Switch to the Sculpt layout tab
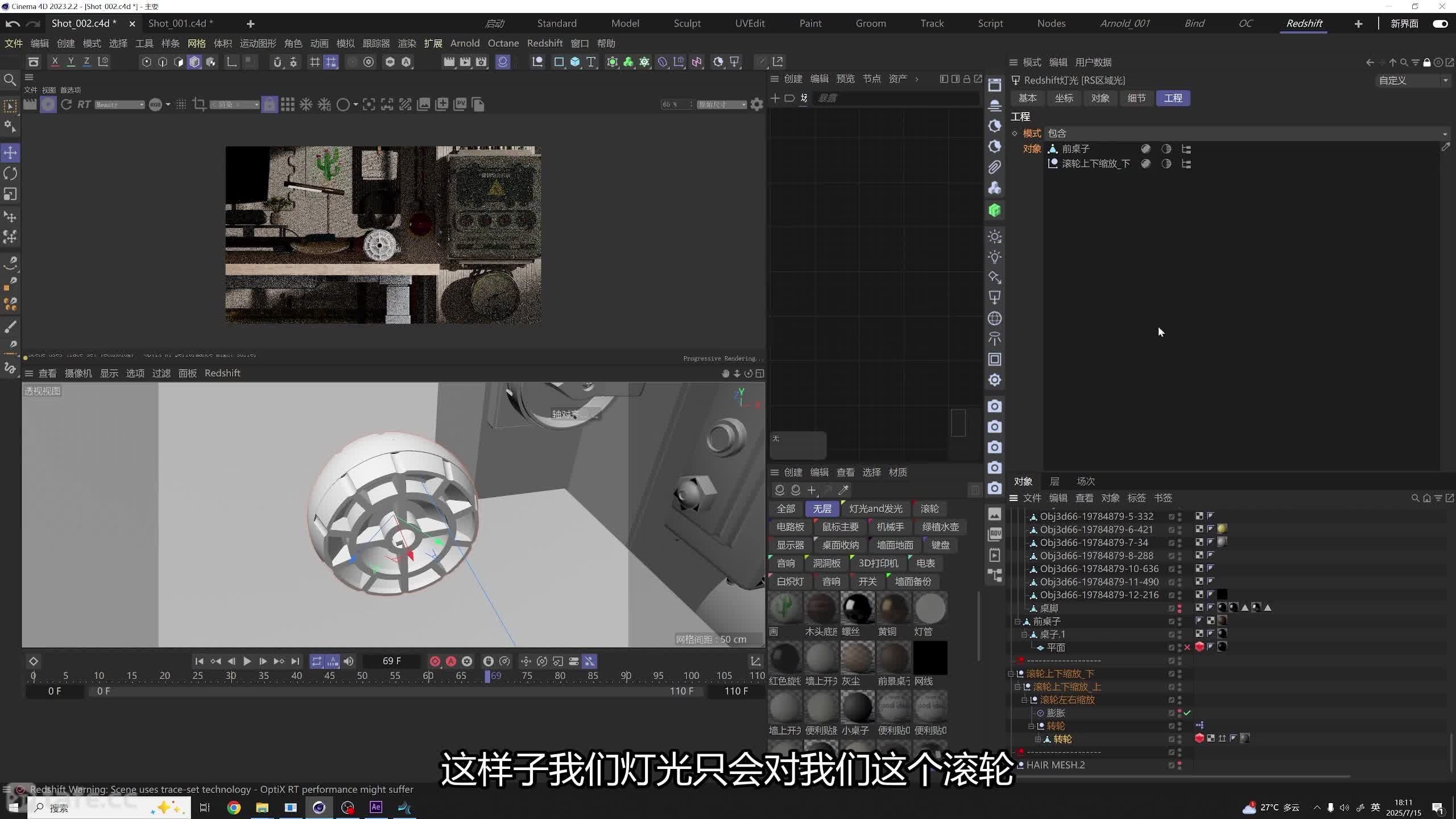 click(687, 23)
